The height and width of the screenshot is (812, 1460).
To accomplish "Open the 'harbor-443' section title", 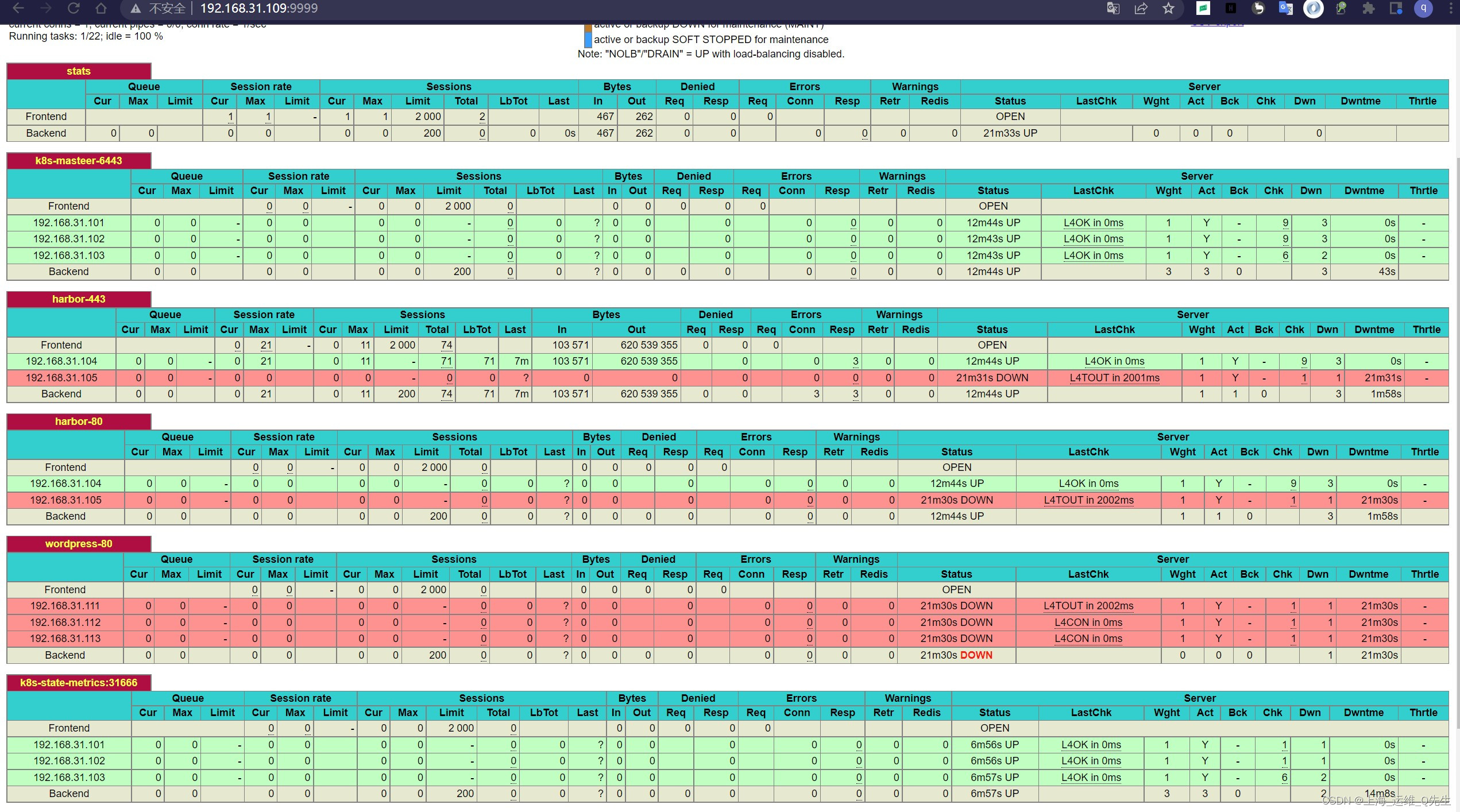I will 79,299.
